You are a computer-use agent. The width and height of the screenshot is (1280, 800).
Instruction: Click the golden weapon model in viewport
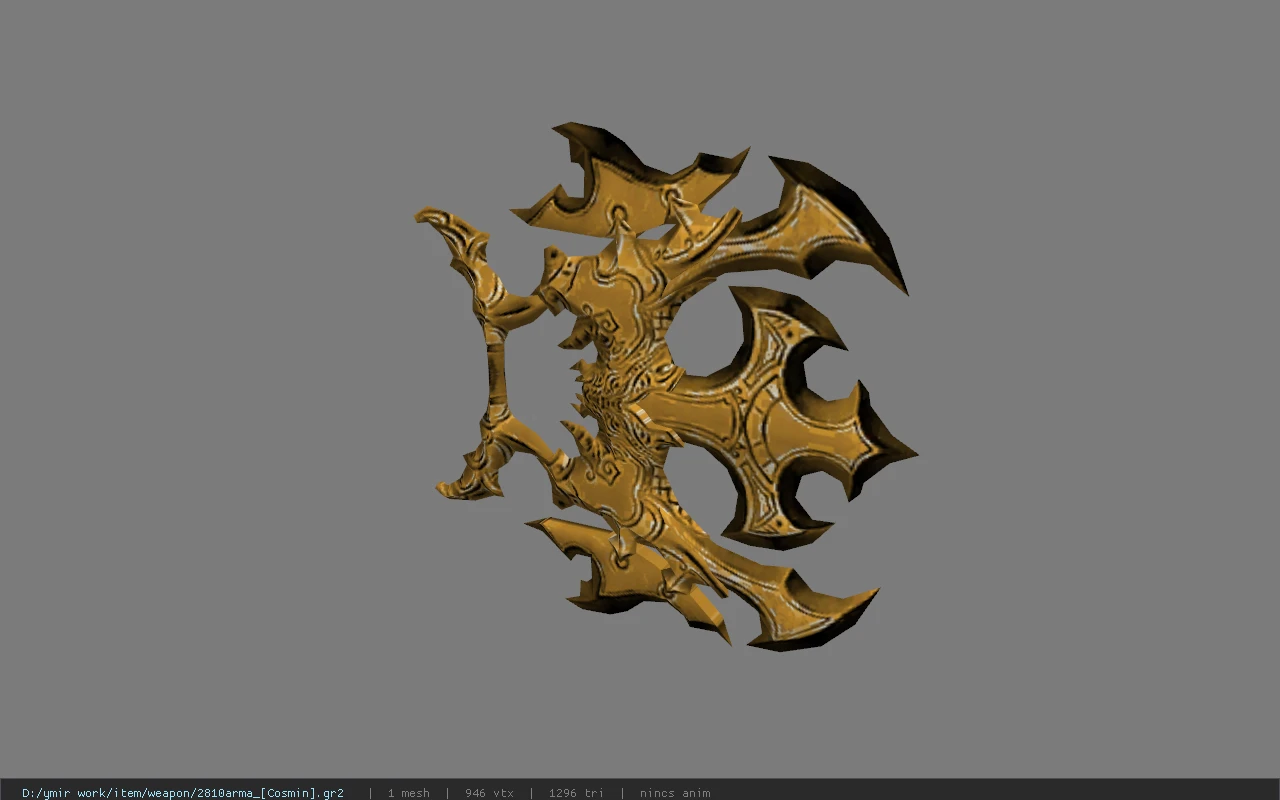coord(665,387)
